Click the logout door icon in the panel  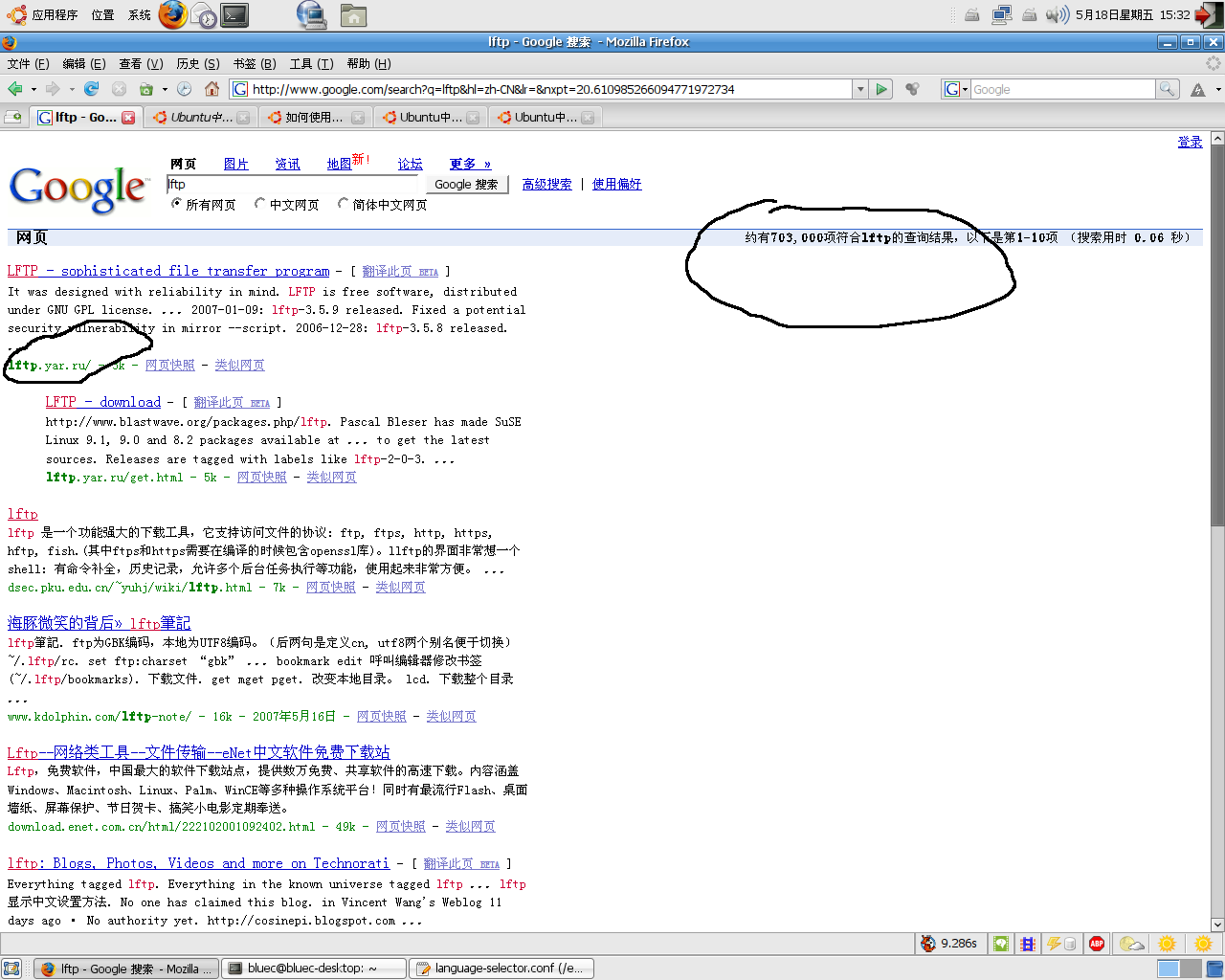(x=1208, y=14)
